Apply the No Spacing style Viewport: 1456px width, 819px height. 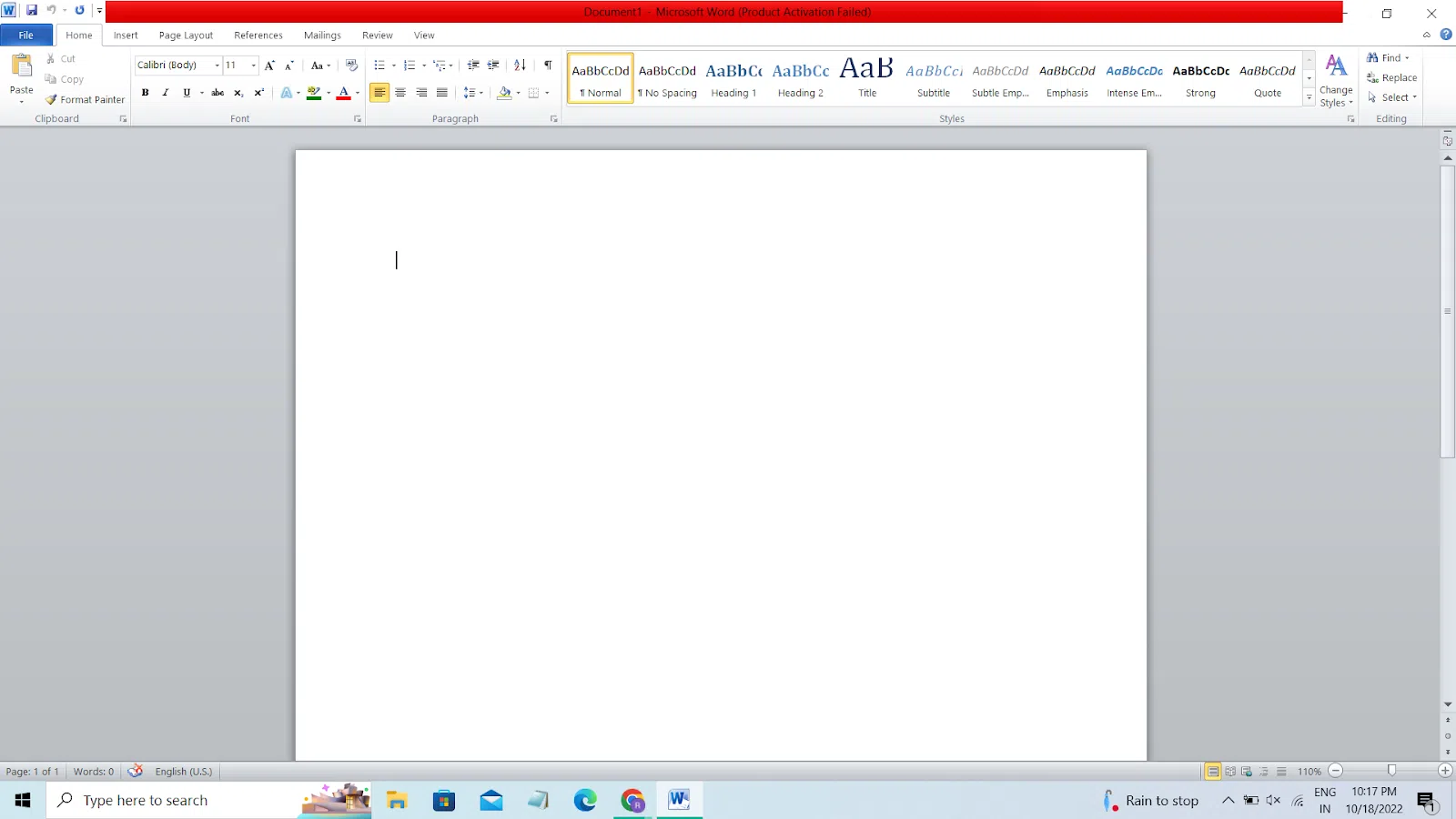point(667,79)
